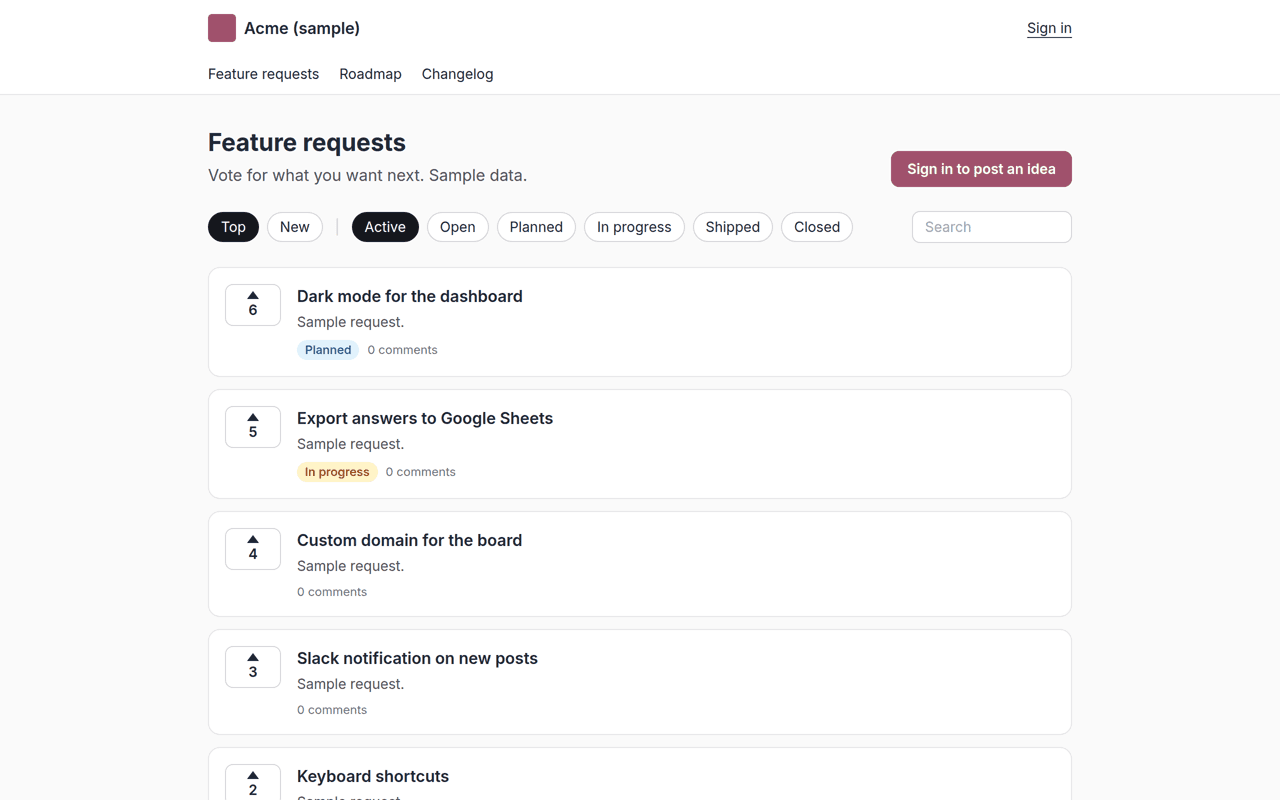Click In progress badge on Export answers
This screenshot has height=800, width=1280.
(x=337, y=472)
